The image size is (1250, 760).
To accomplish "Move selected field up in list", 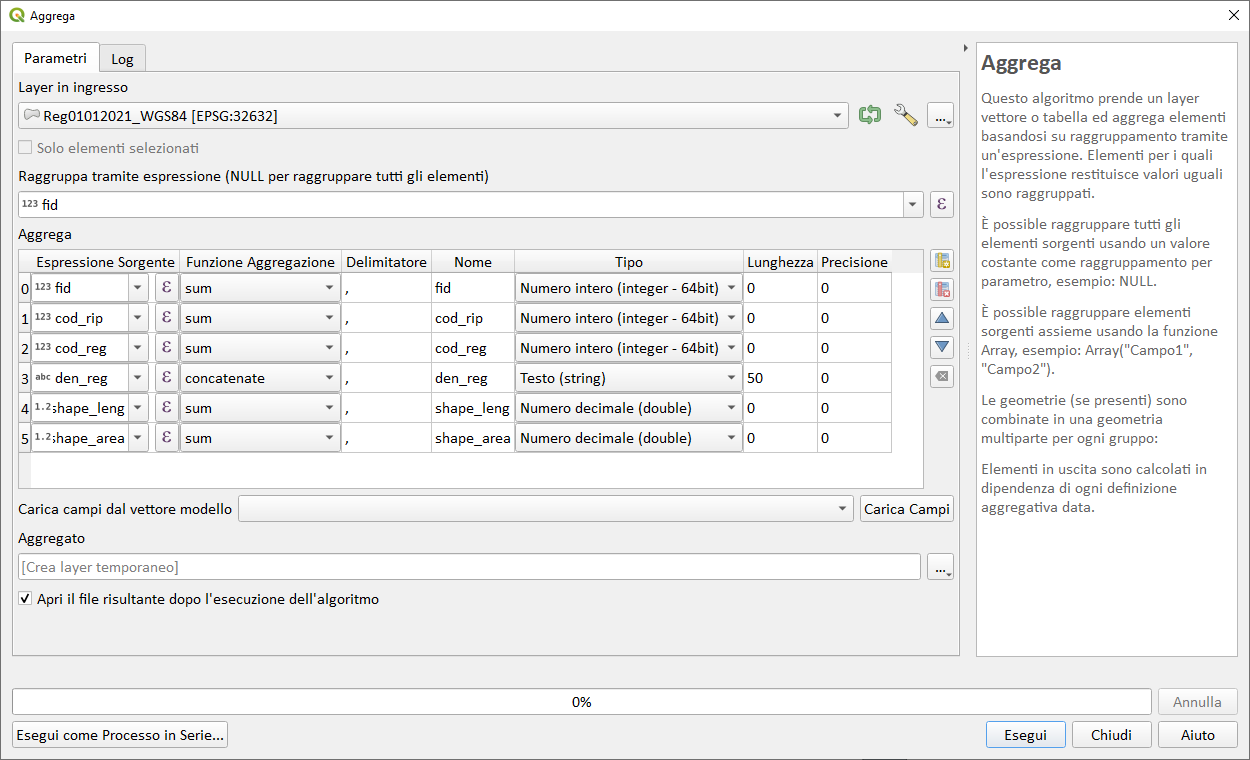I will (941, 319).
